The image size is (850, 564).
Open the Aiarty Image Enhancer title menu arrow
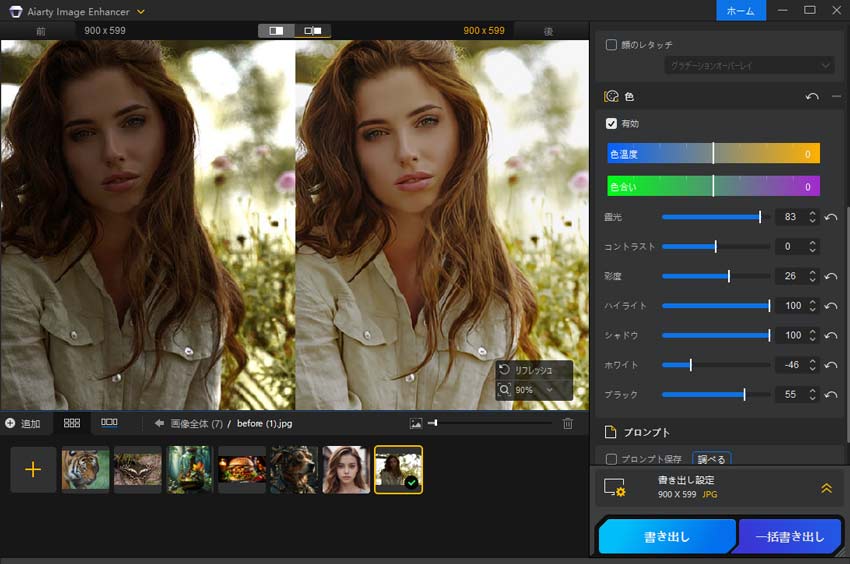coord(140,11)
